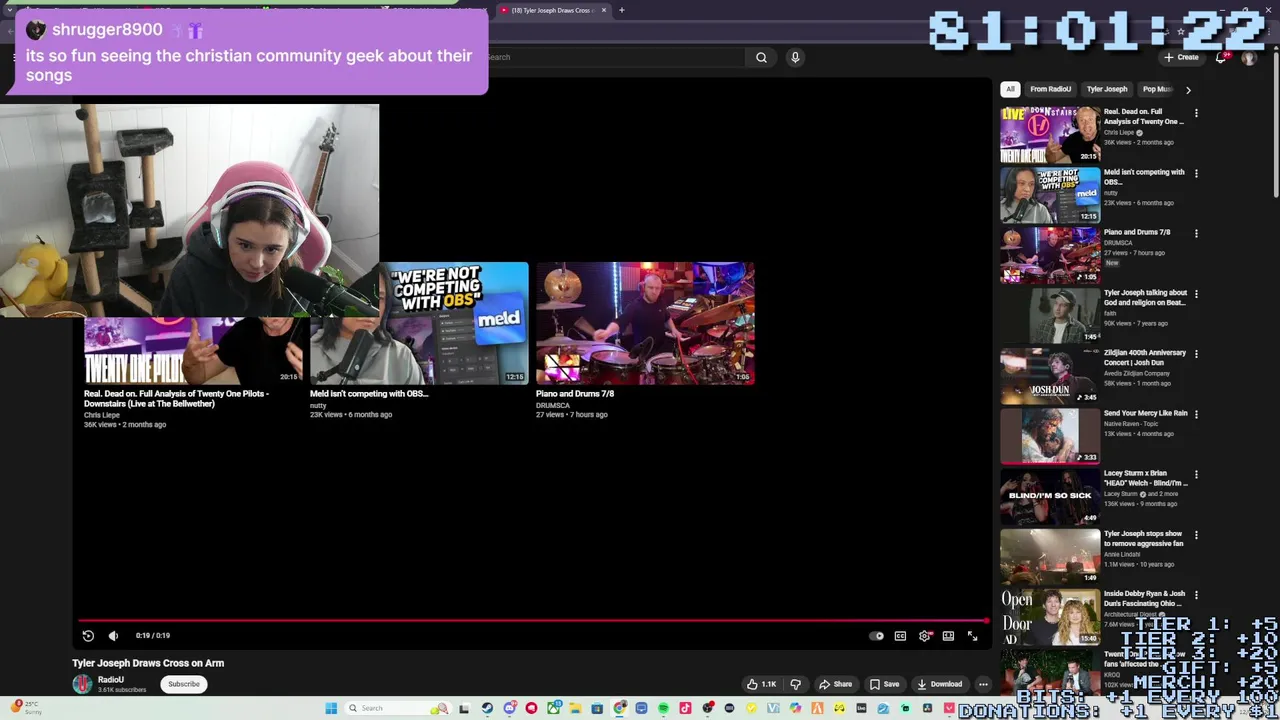
Task: Open options for Meld isn't competing sidebar video
Action: point(1196,173)
